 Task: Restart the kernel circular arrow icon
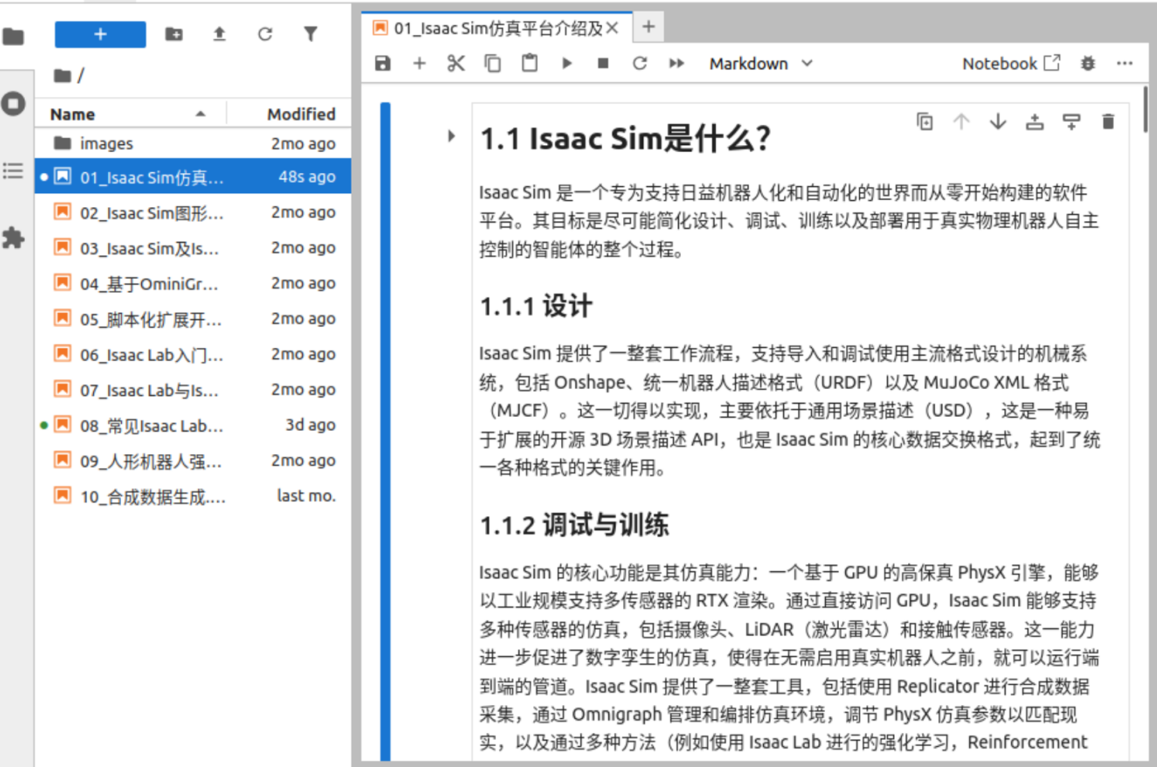[640, 63]
